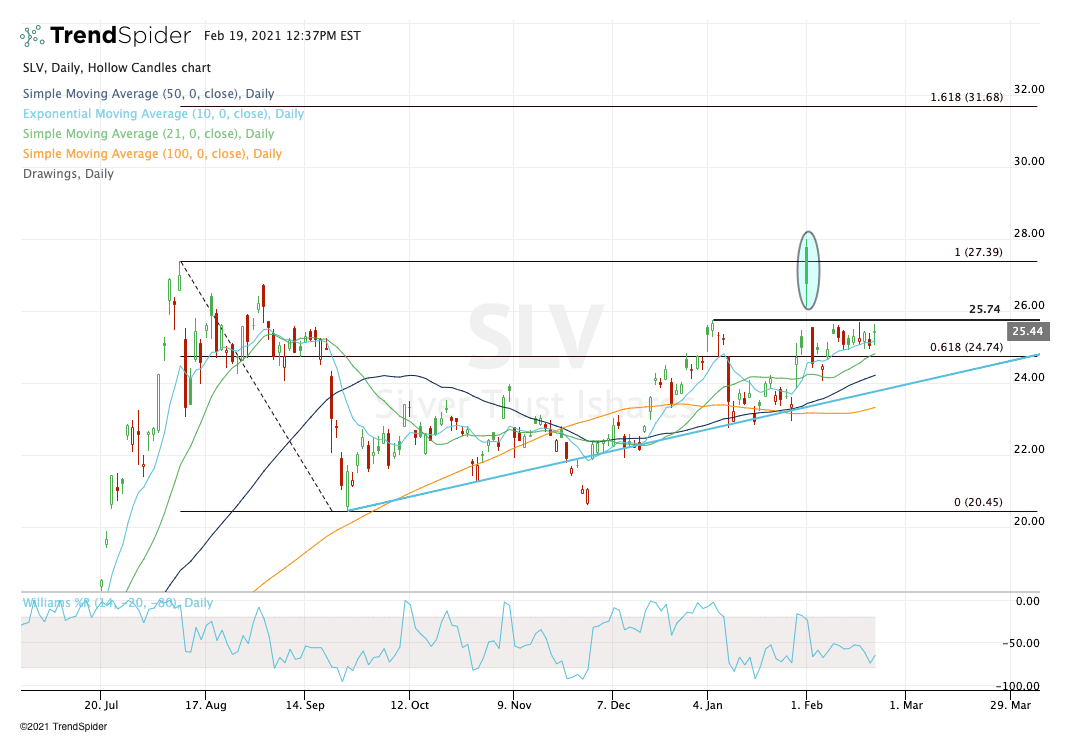Click the TrendSpider logo icon
This screenshot has height=736, width=1070.
click(x=32, y=36)
